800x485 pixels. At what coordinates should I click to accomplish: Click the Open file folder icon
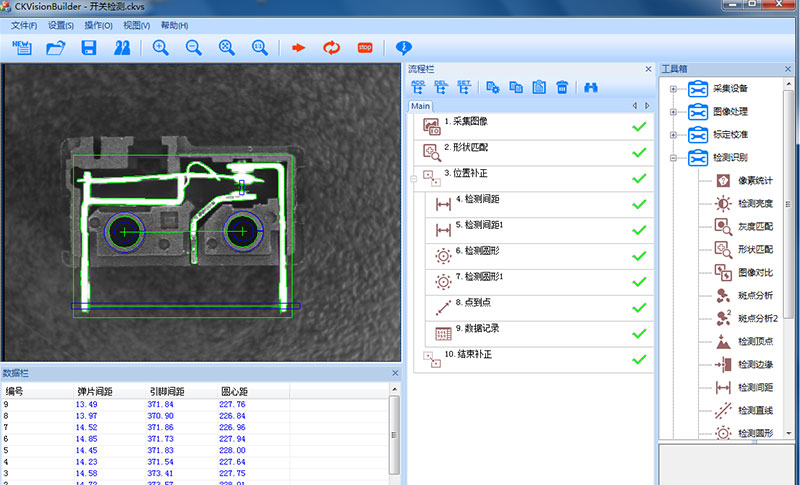[x=56, y=47]
